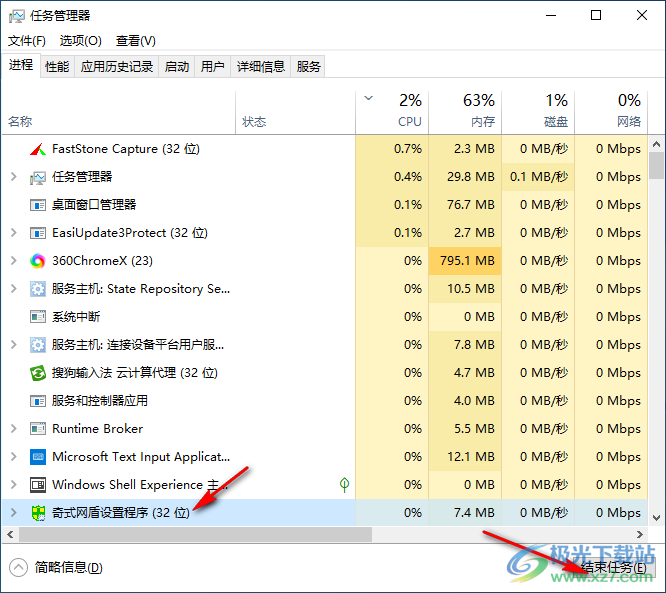Open the 查看(V) menu
Image resolution: width=666 pixels, height=593 pixels.
[136, 41]
